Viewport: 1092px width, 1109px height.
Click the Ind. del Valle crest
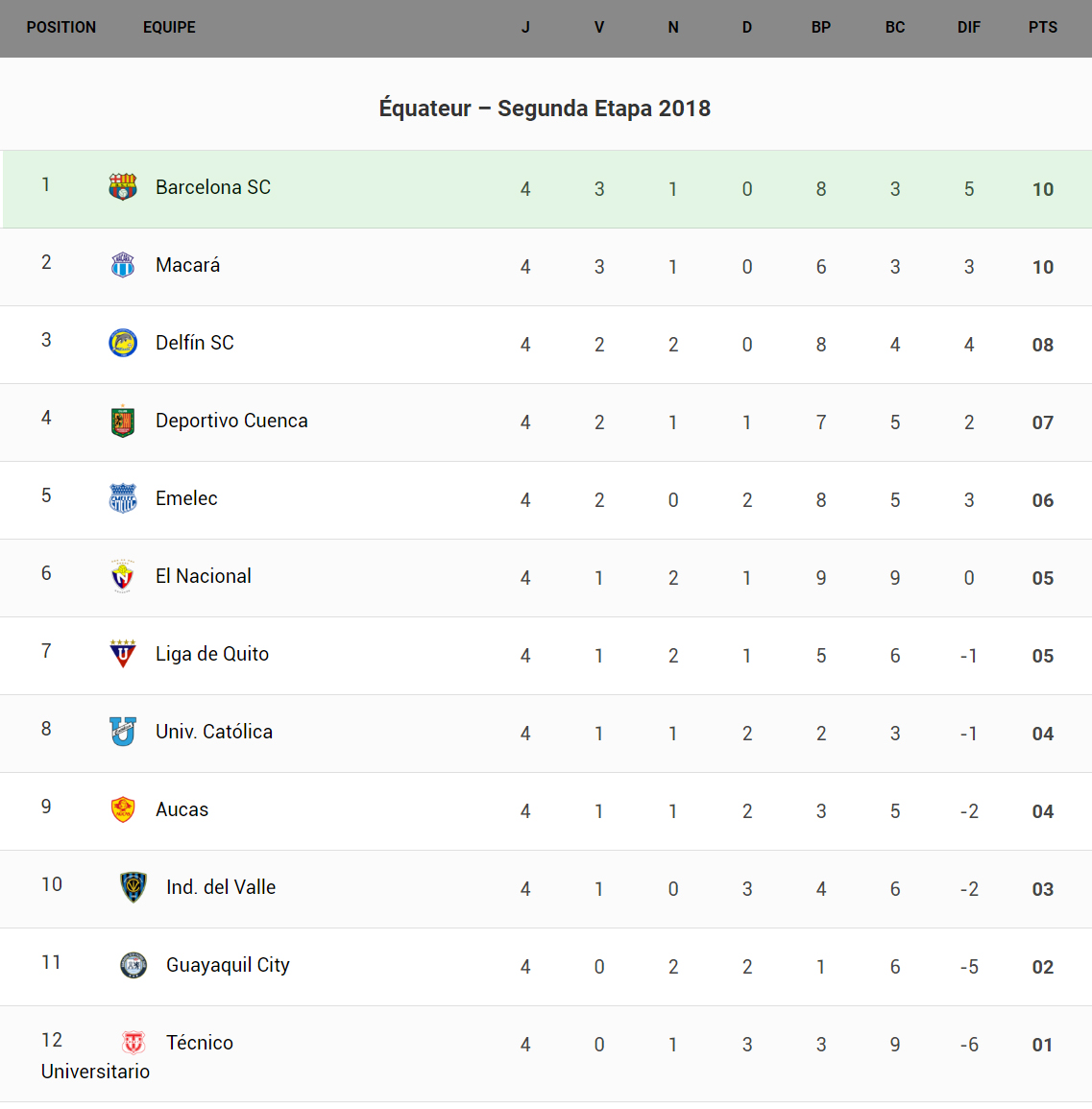(x=133, y=887)
